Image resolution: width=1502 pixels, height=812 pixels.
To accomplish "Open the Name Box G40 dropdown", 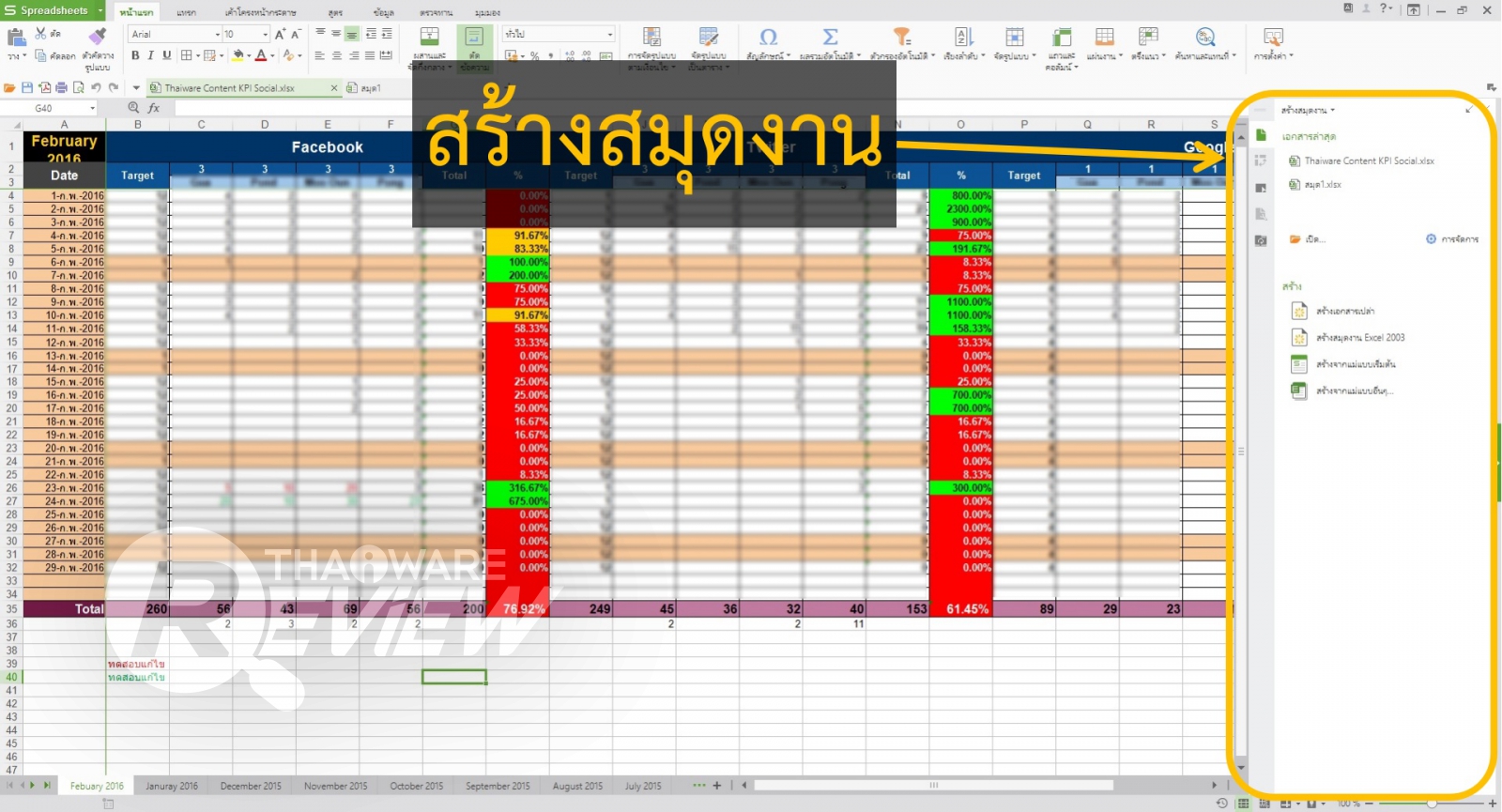I will point(92,108).
